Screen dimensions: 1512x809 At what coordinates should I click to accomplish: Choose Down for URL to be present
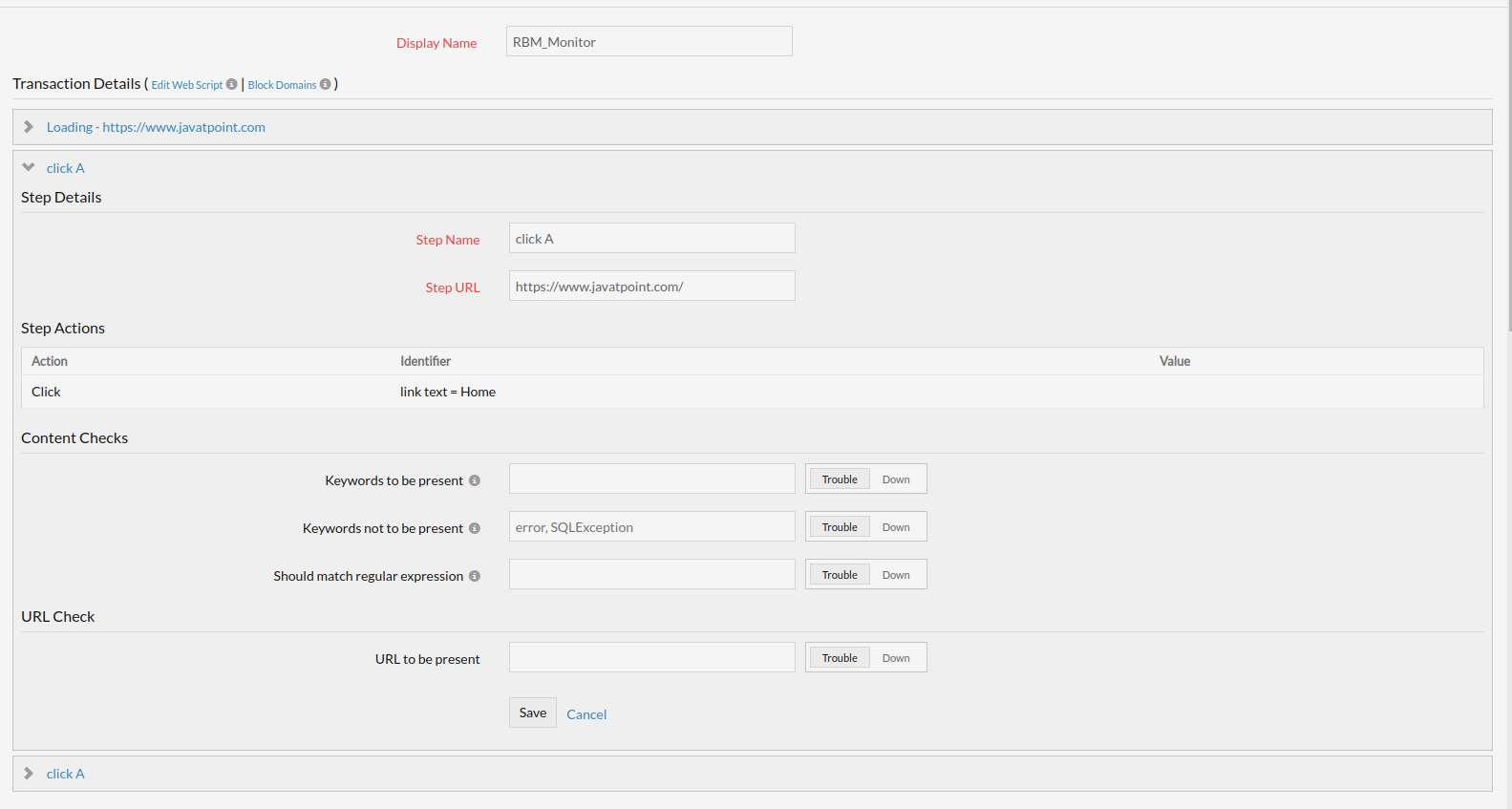[x=895, y=658]
